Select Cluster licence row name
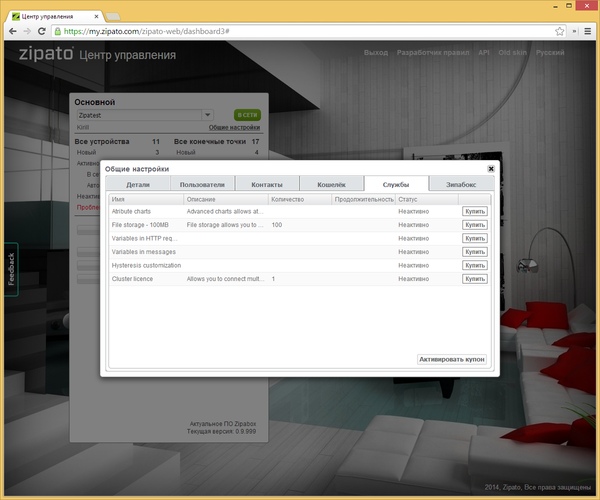The width and height of the screenshot is (600, 500). (132, 279)
